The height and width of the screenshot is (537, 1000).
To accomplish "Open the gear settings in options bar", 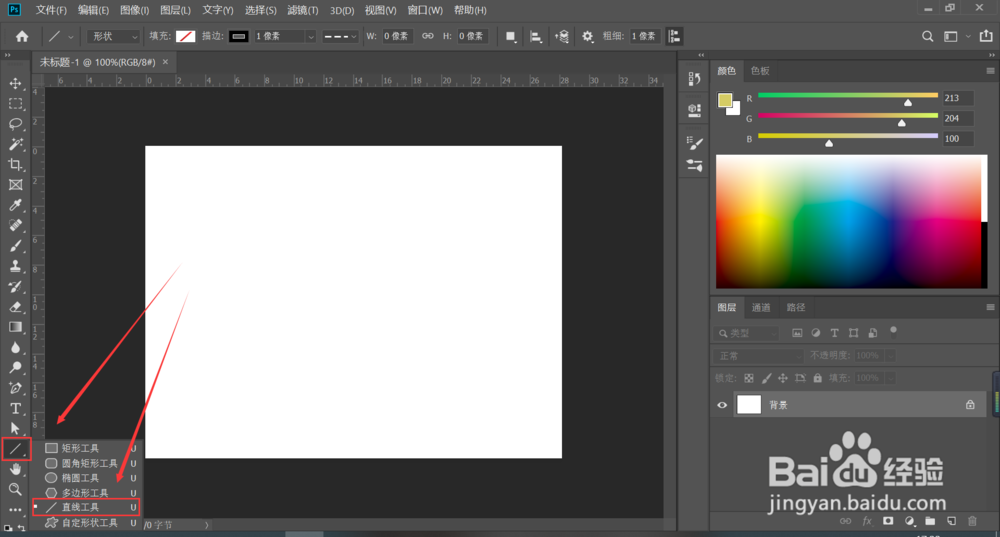I will pyautogui.click(x=587, y=36).
